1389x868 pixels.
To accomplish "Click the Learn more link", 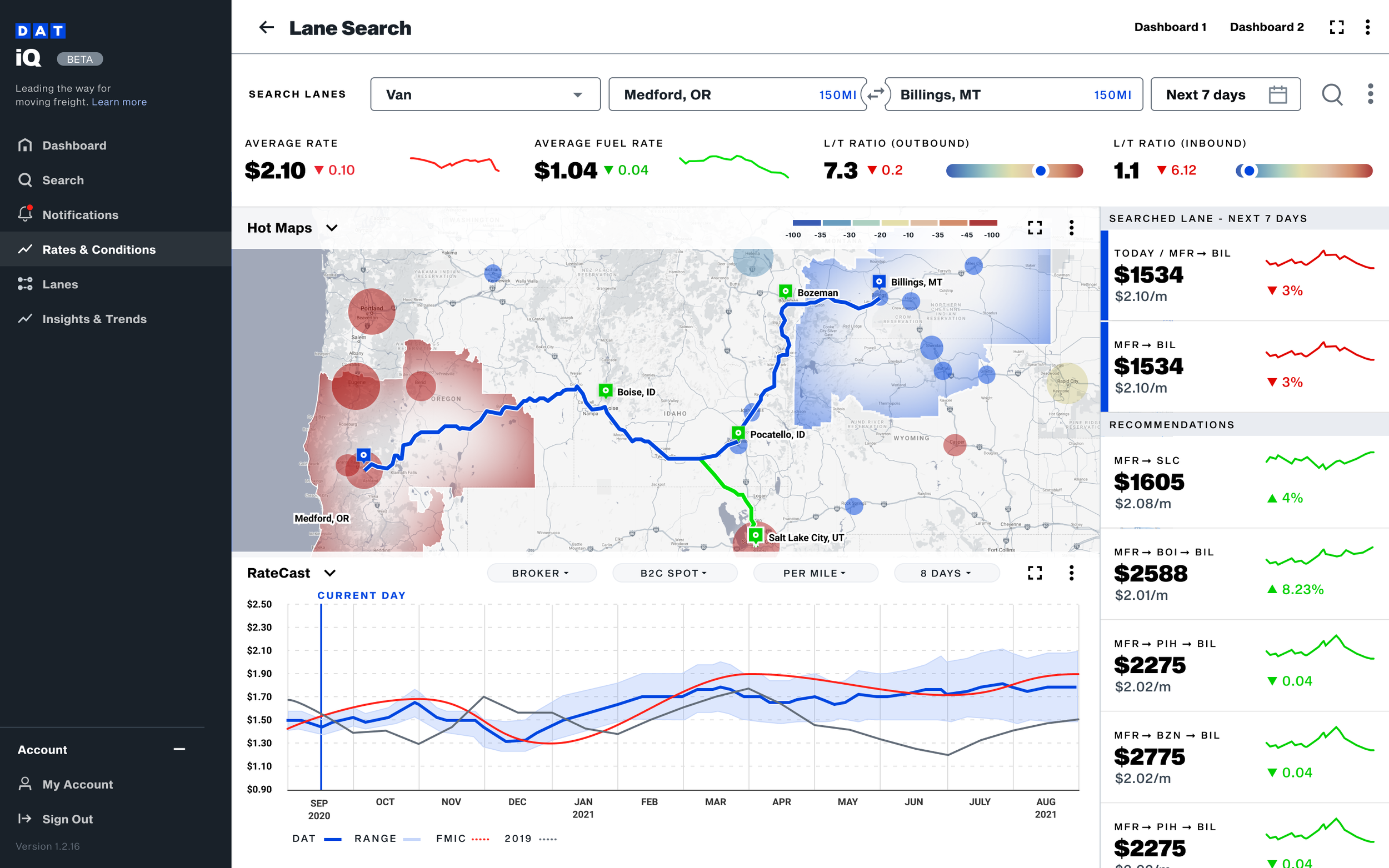I will pyautogui.click(x=119, y=102).
